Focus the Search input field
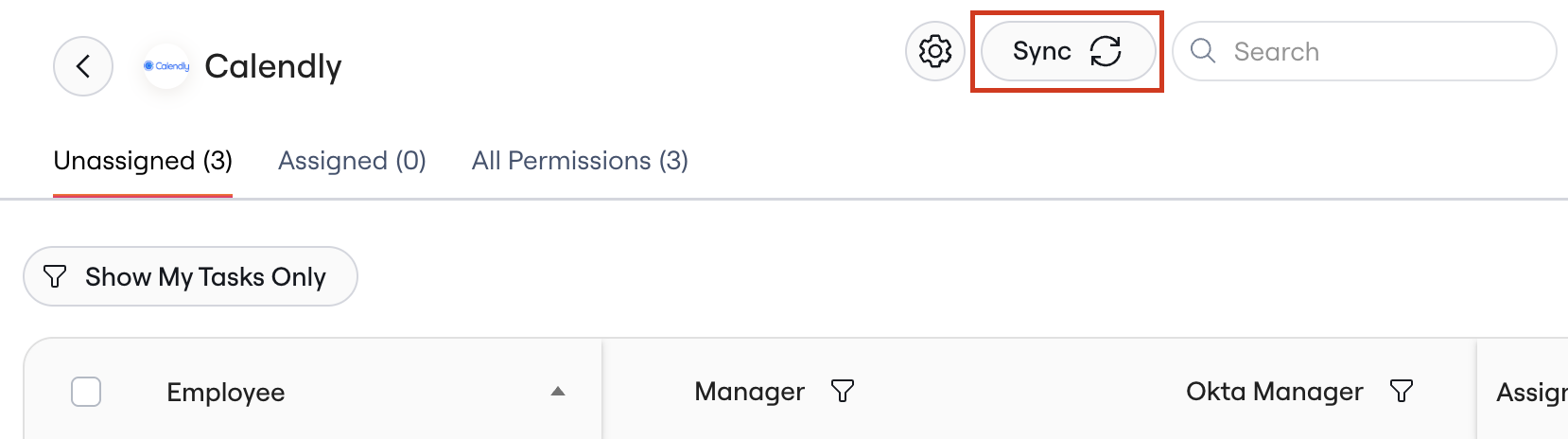The image size is (1568, 439). (1365, 51)
